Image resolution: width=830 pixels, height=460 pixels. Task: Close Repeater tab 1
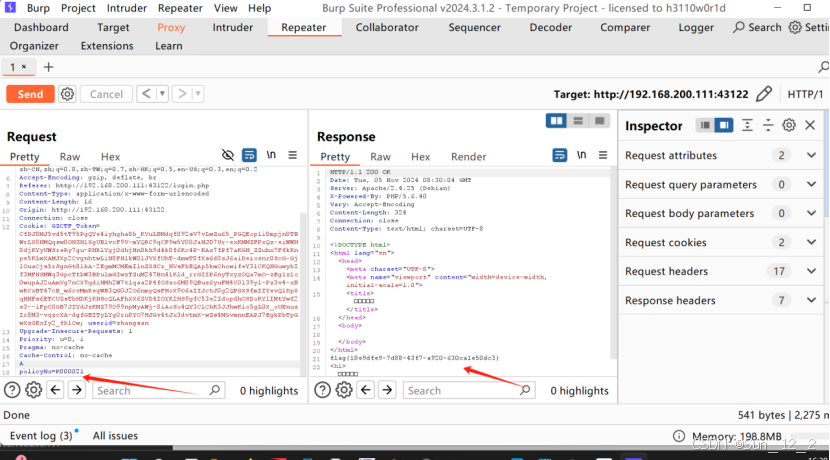click(x=24, y=67)
